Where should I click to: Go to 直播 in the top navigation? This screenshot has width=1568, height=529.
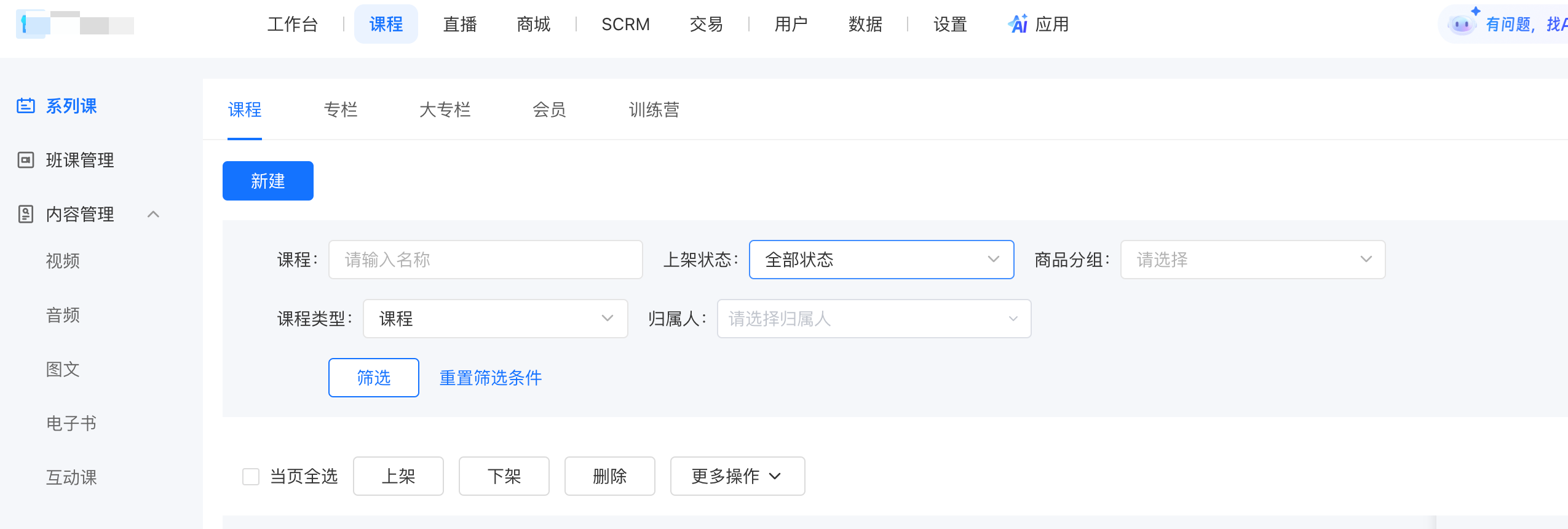tap(460, 25)
